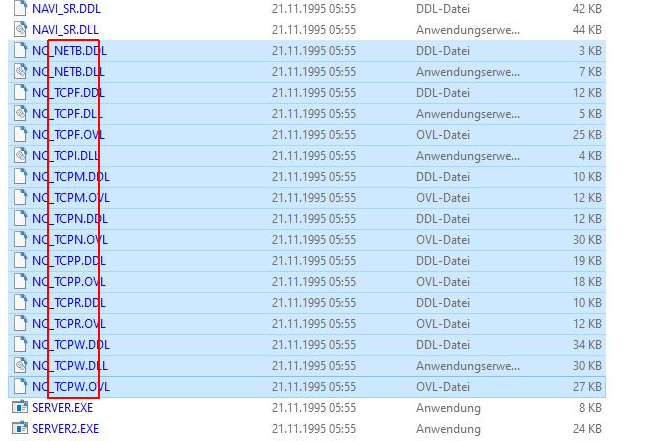The height and width of the screenshot is (441, 648).
Task: Click the 44 KB size of NAVI_SR.DLL
Action: pyautogui.click(x=587, y=30)
